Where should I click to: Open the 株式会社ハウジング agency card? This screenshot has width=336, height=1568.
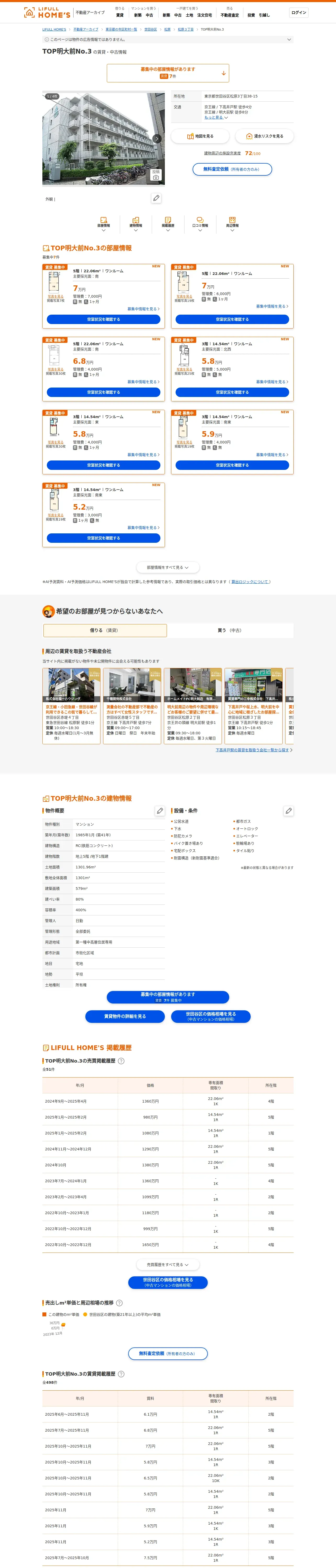(71, 706)
